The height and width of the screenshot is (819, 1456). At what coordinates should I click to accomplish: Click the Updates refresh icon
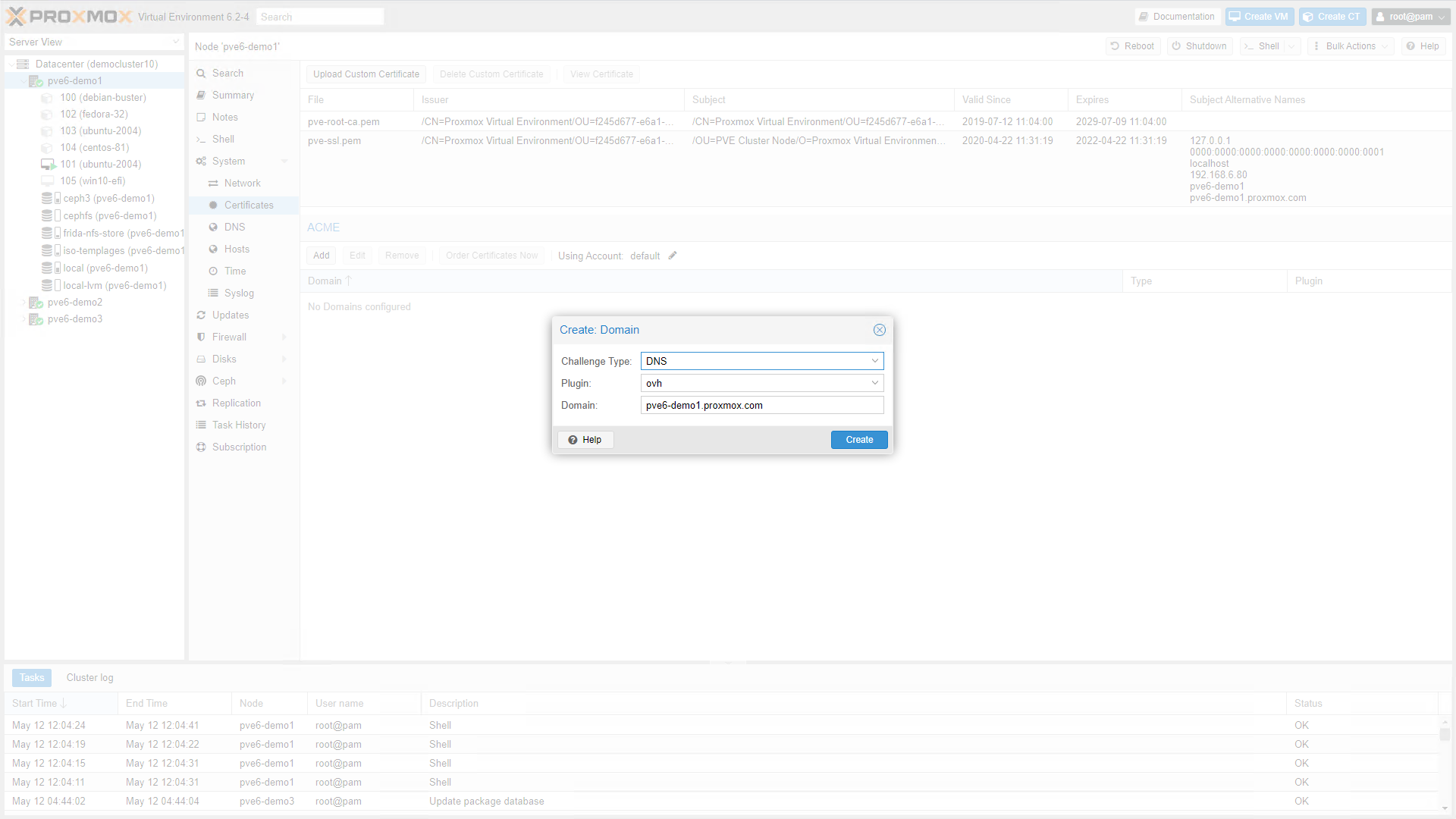201,315
